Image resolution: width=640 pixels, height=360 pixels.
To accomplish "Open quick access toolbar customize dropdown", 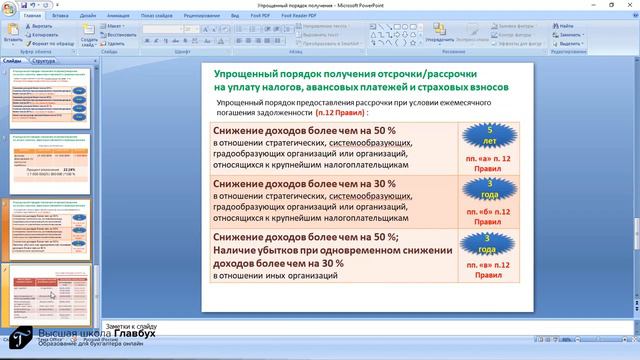I will point(57,5).
